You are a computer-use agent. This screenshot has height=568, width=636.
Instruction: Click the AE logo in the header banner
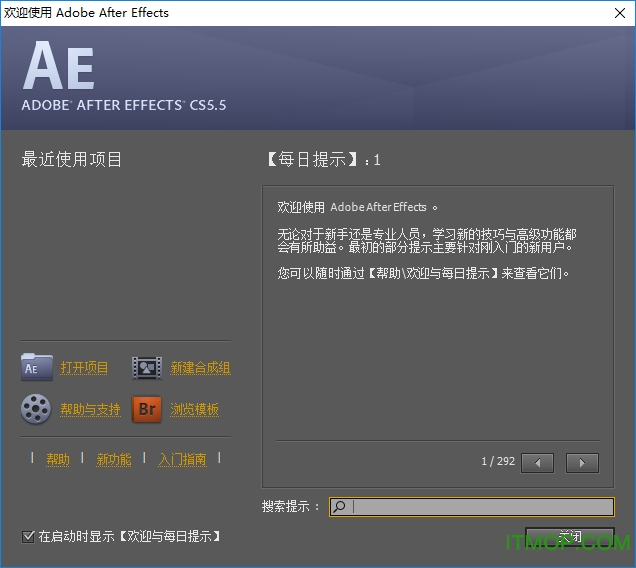click(x=58, y=66)
